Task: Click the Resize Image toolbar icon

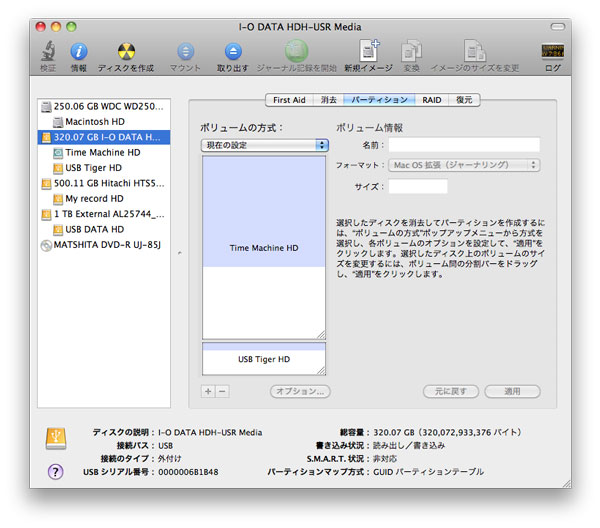Action: [x=474, y=51]
